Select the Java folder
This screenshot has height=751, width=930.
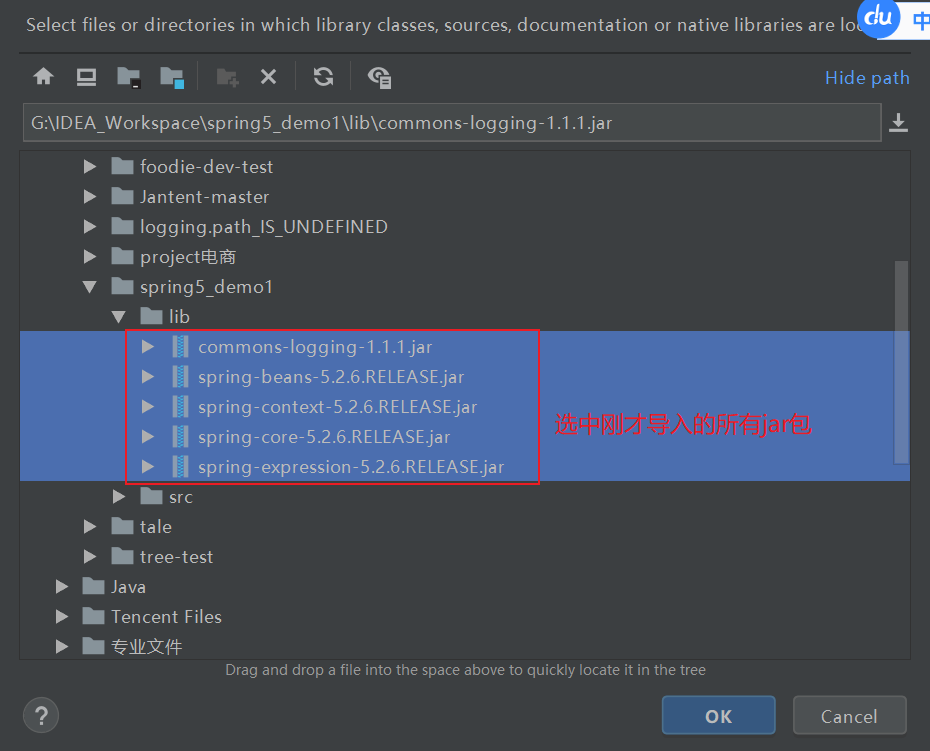pos(114,587)
